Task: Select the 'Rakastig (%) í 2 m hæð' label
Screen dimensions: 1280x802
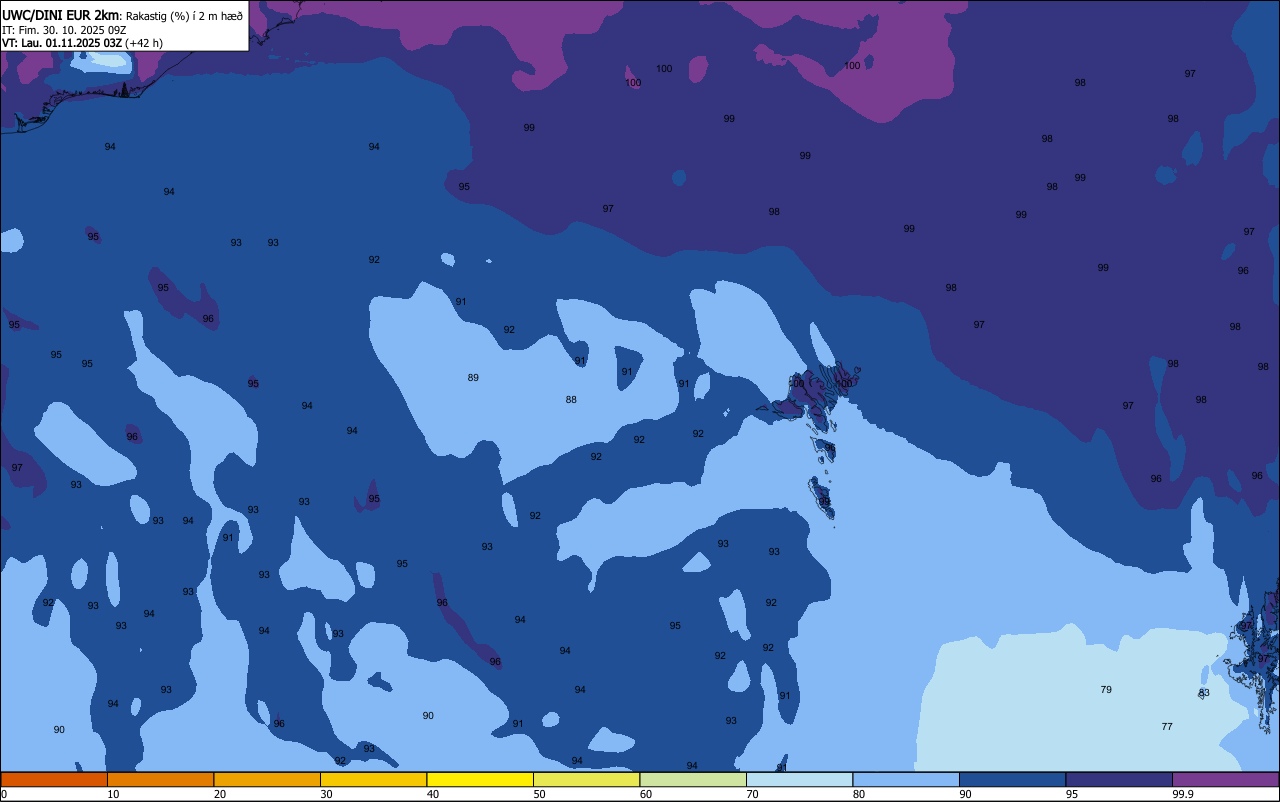Action: 184,16
